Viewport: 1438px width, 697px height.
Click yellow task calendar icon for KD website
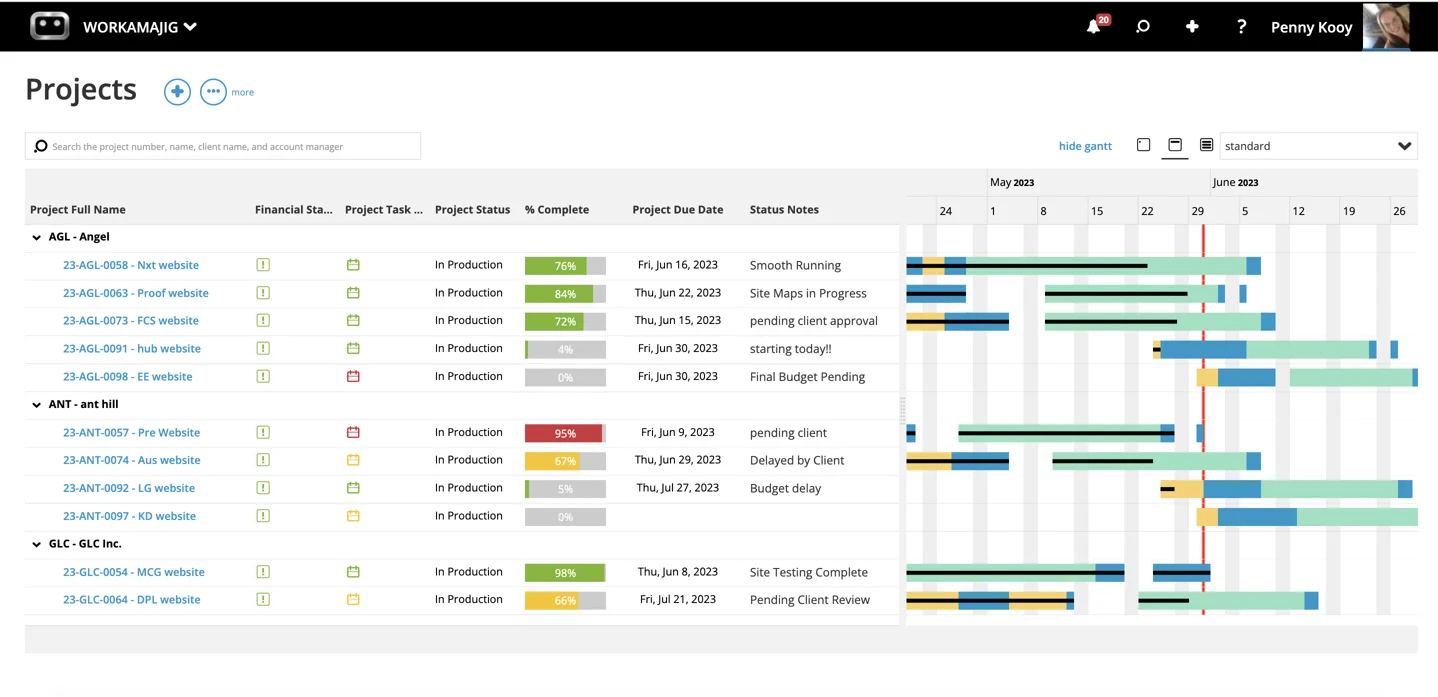(353, 516)
